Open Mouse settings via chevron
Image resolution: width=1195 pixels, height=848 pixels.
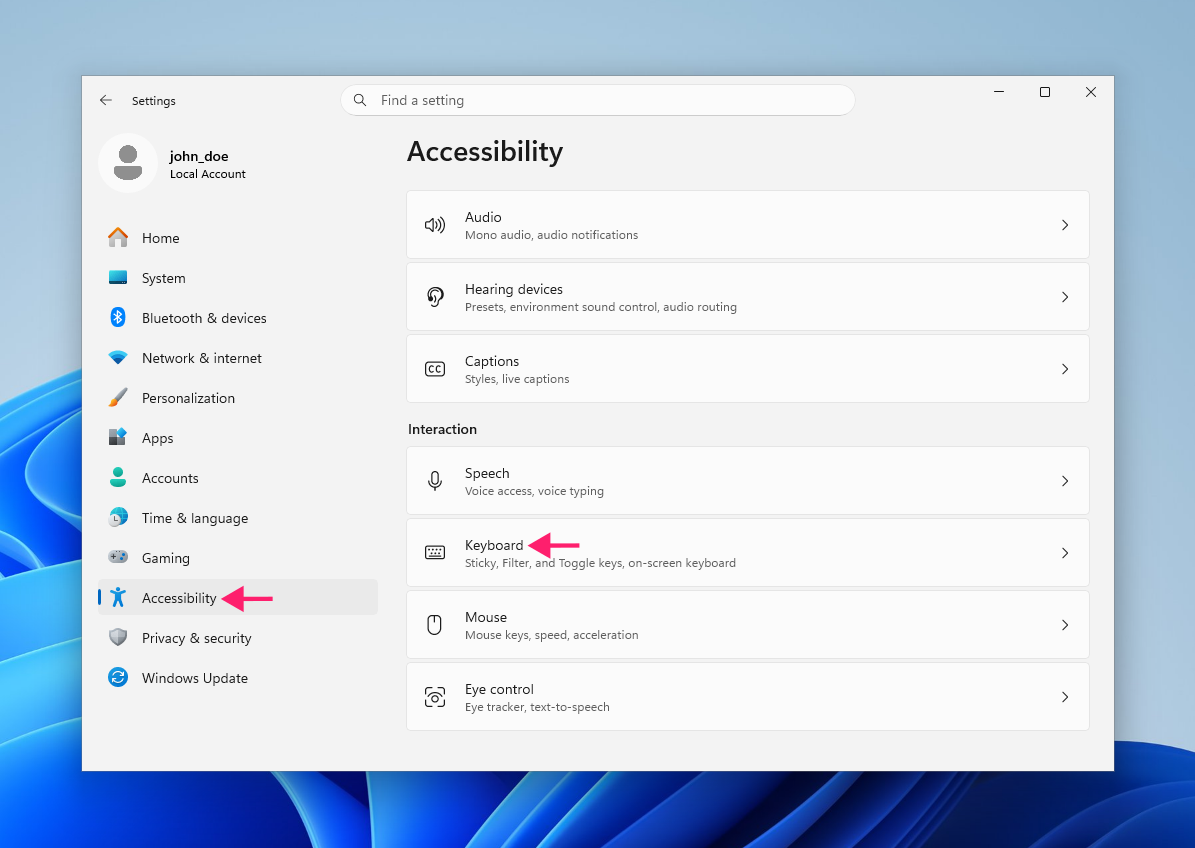1065,625
